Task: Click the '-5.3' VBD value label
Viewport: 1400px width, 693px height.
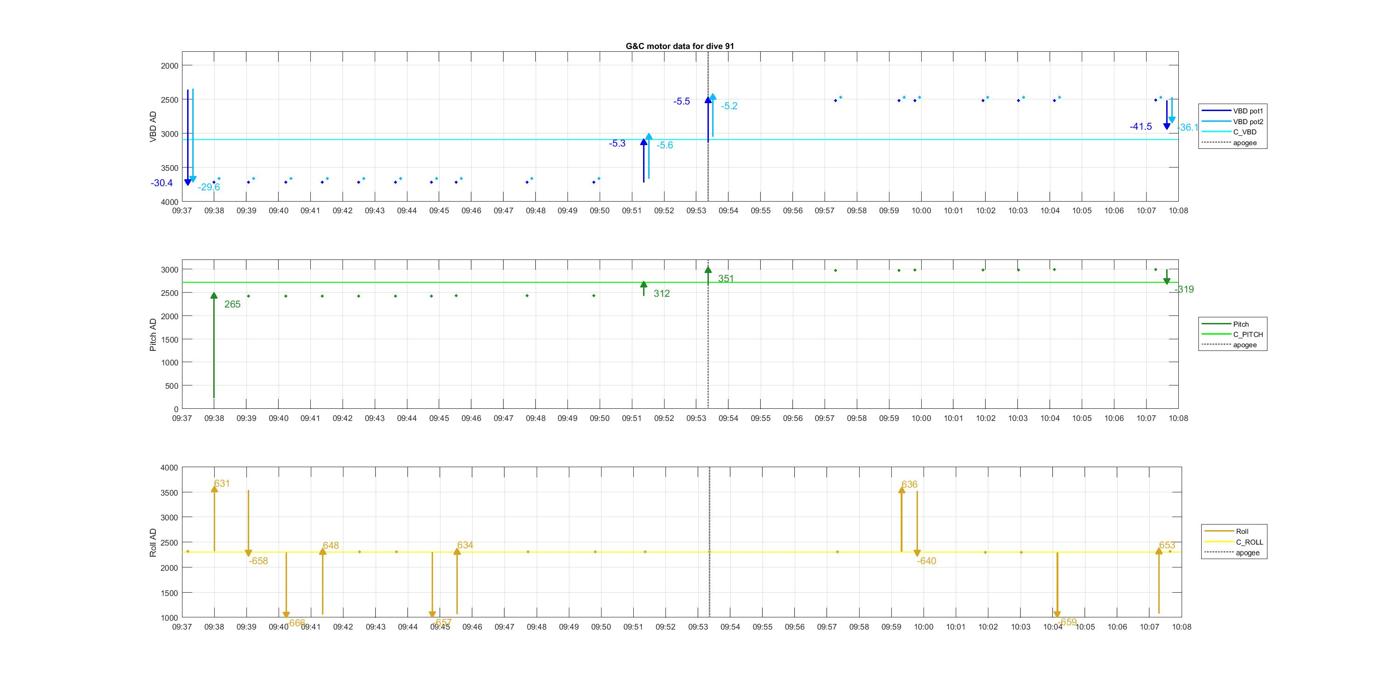Action: click(x=617, y=144)
